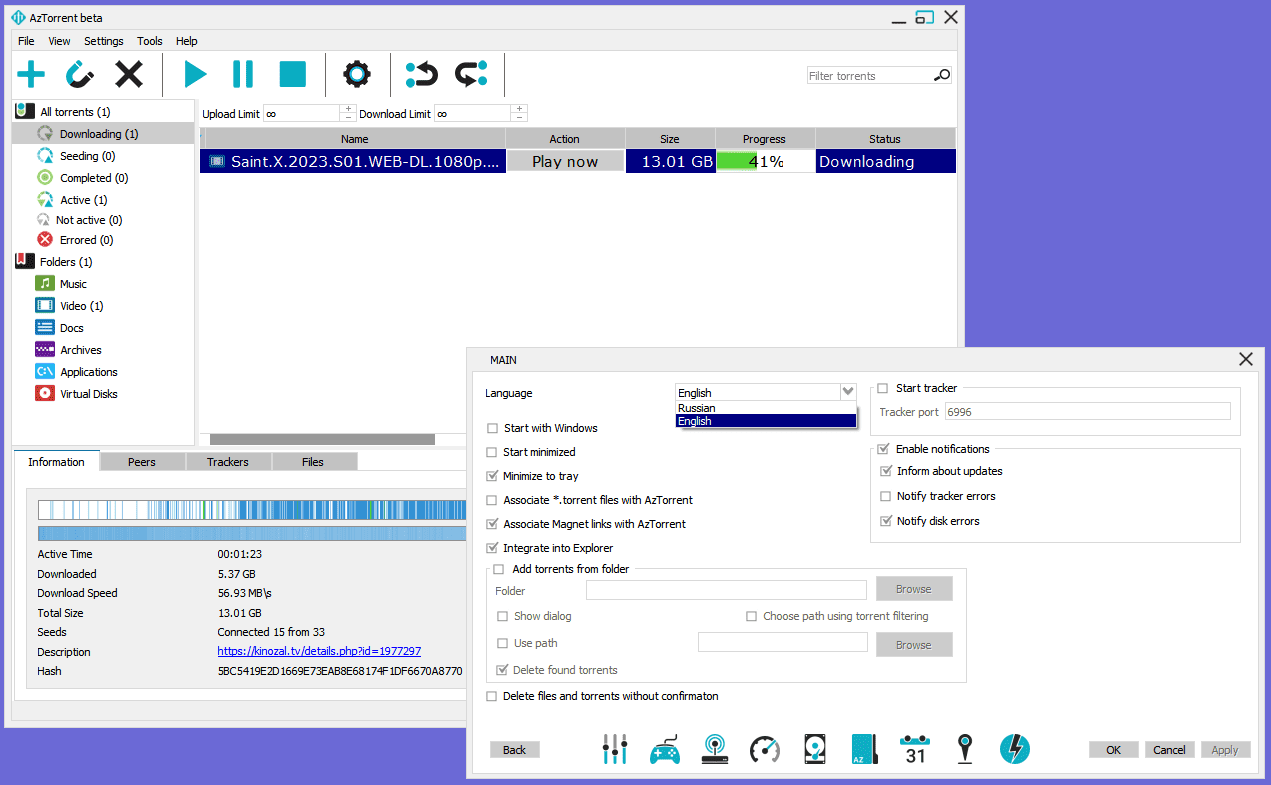Switch to the Files tab
The height and width of the screenshot is (785, 1271).
[313, 462]
